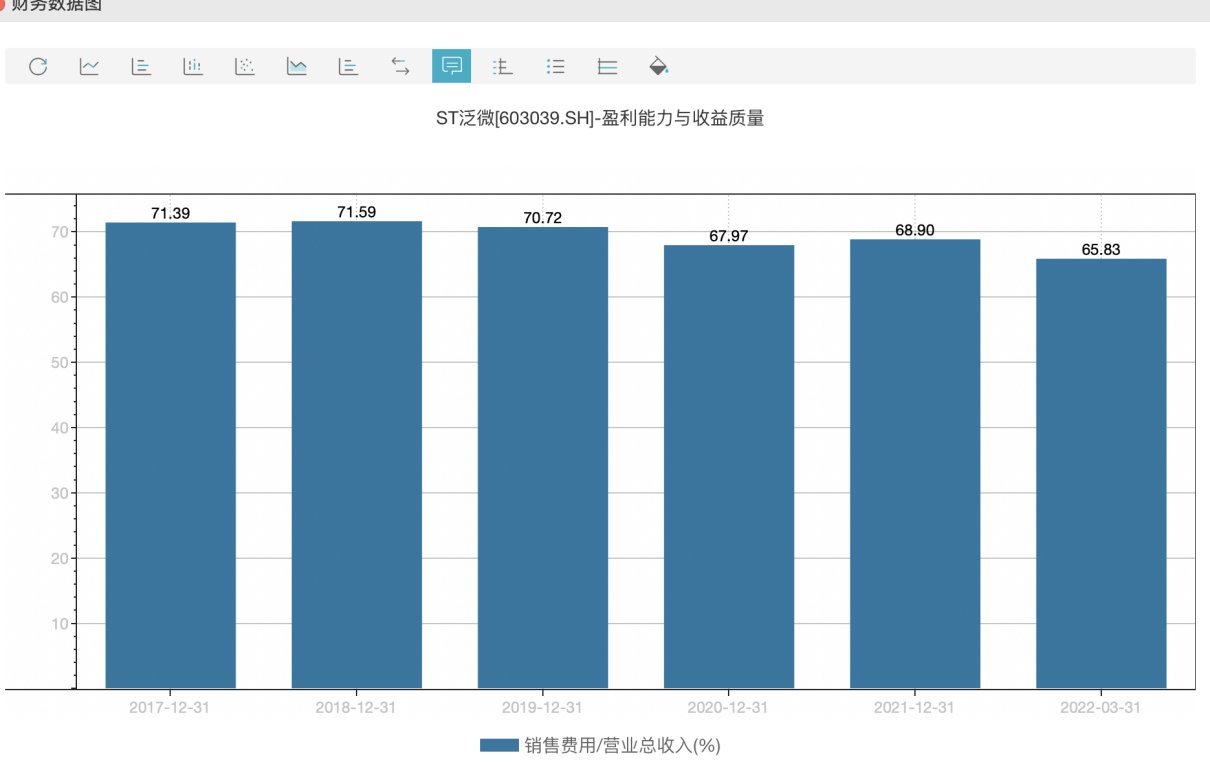The width and height of the screenshot is (1210, 762).
Task: Select the 2020-12-31 bar
Action: coord(729,466)
